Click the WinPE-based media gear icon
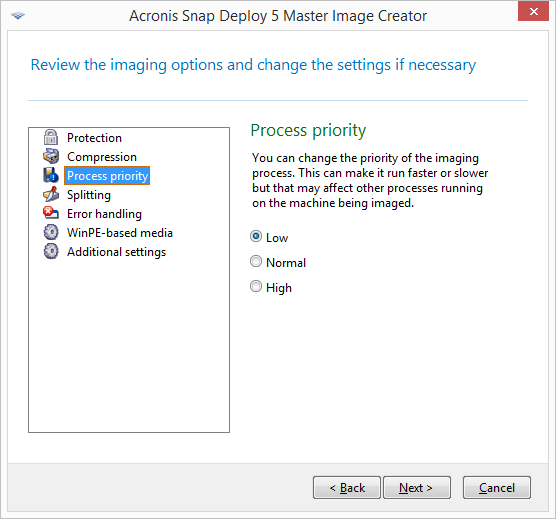Viewport: 556px width, 519px height. pyautogui.click(x=51, y=233)
